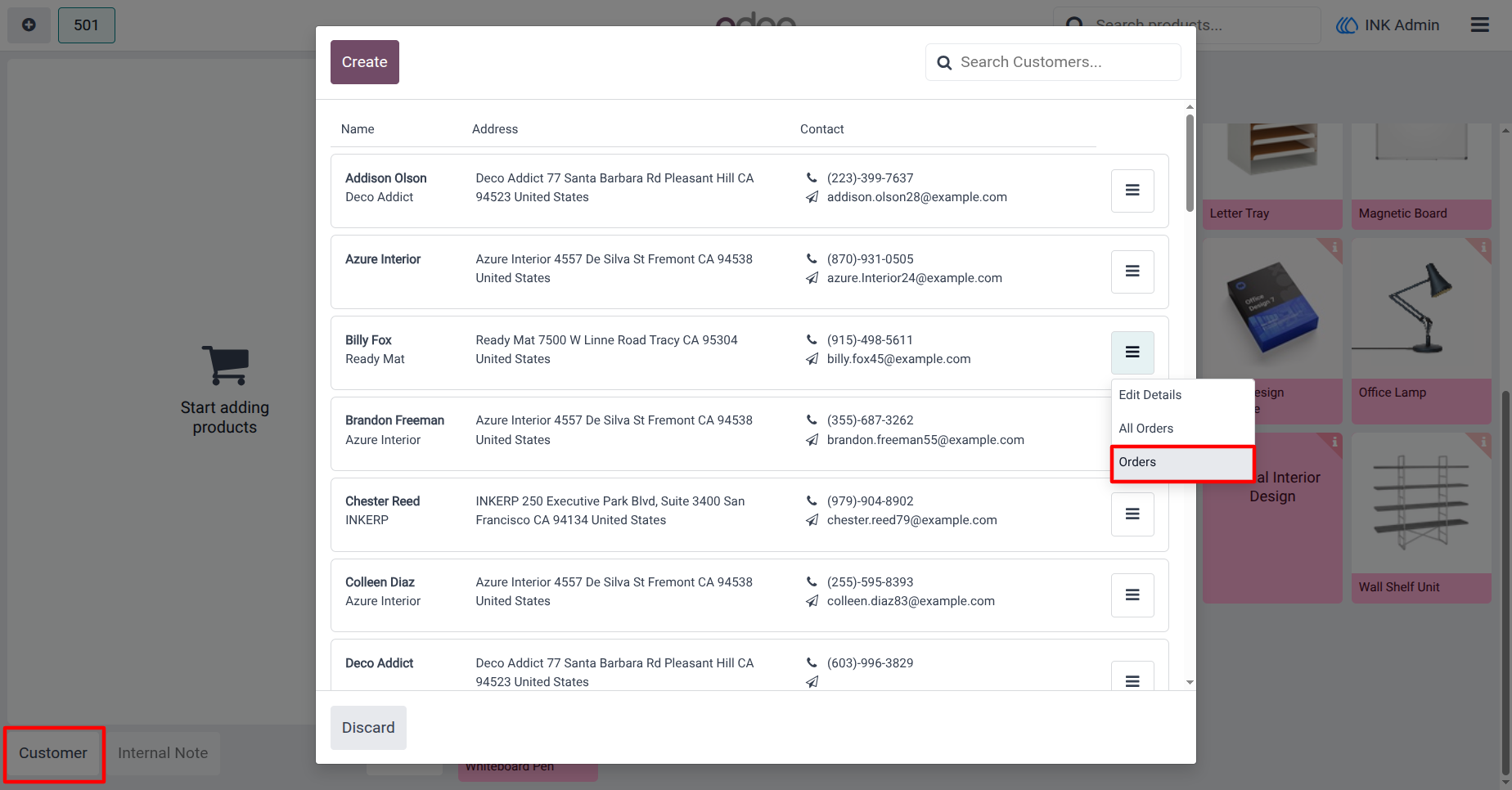The width and height of the screenshot is (1512, 790).
Task: Open the menu for Addison Olson's row
Action: pyautogui.click(x=1132, y=191)
